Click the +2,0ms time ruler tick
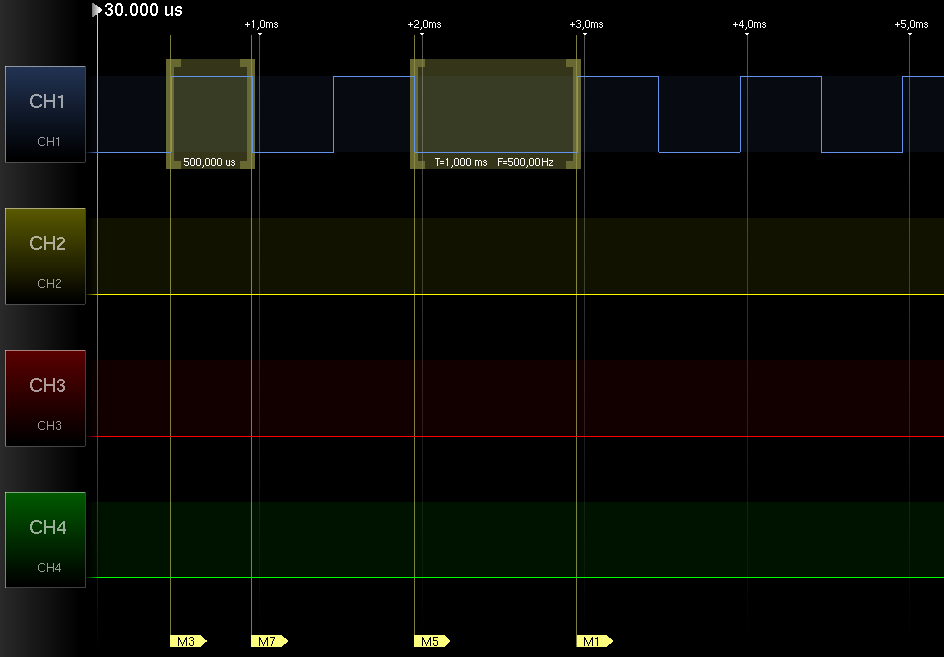Viewport: 944px width, 657px height. (x=424, y=25)
